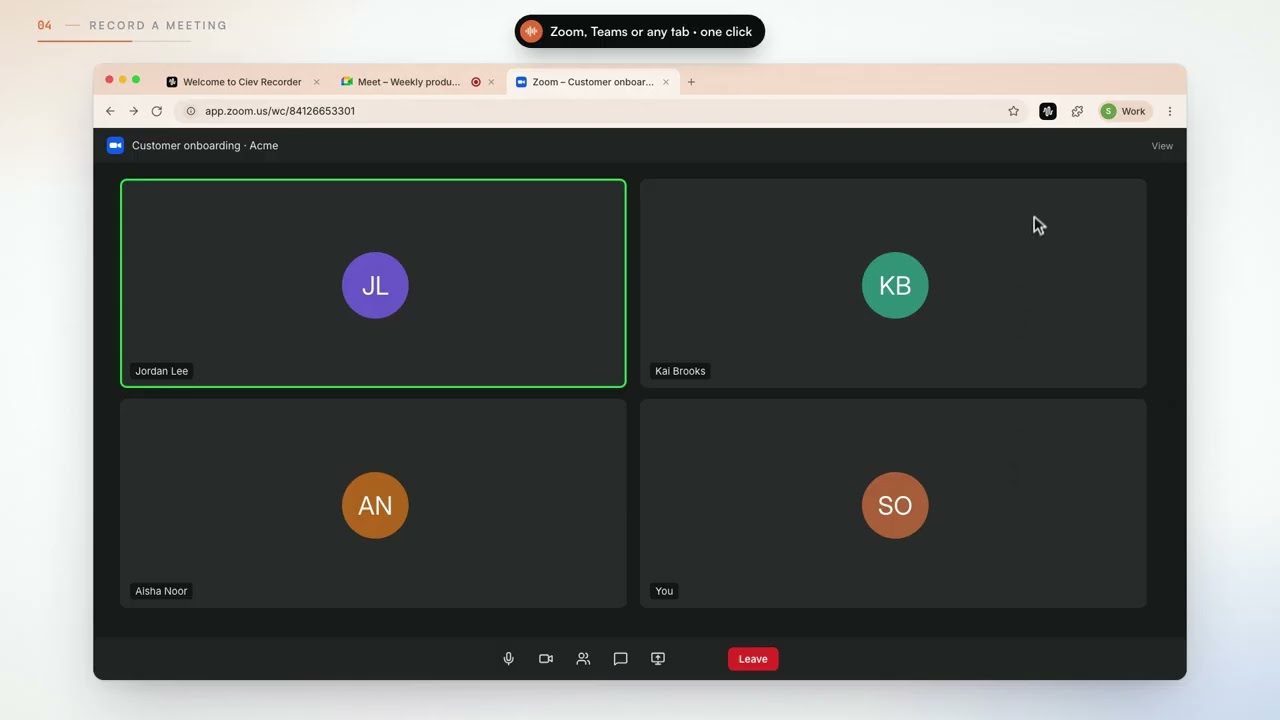This screenshot has width=1280, height=720.
Task: Open the View options
Action: [1162, 146]
